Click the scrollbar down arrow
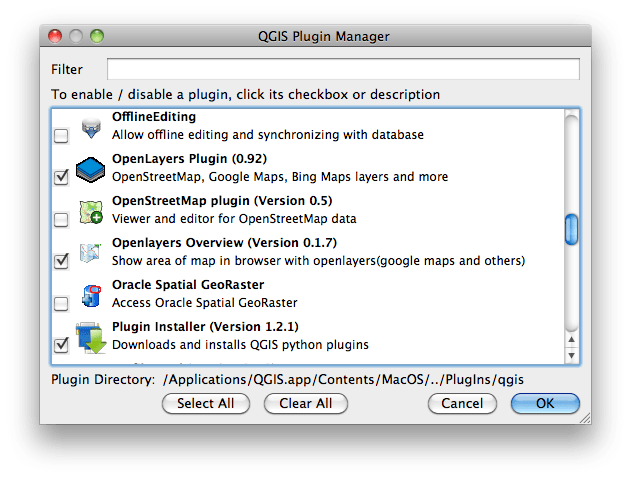This screenshot has width=631, height=479. pyautogui.click(x=571, y=355)
